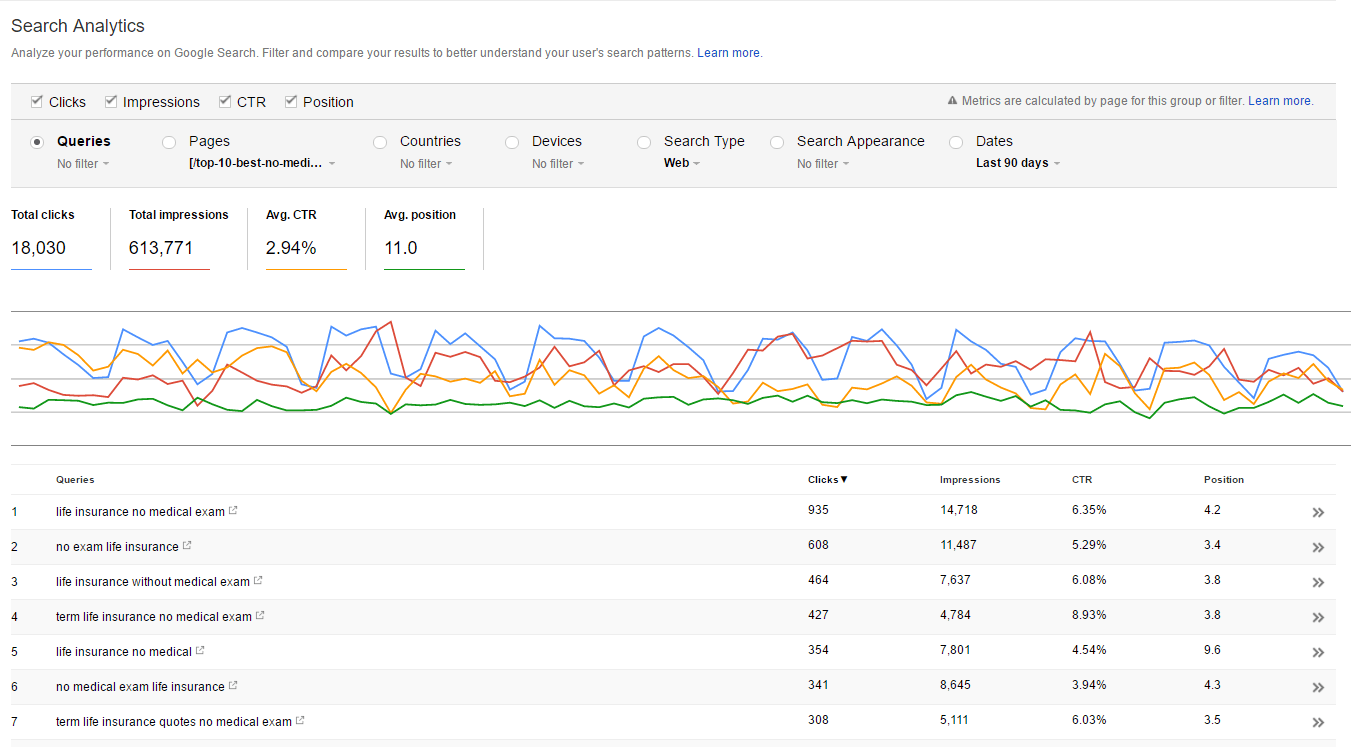Select the Pages radio button
The width and height of the screenshot is (1366, 747).
pyautogui.click(x=169, y=142)
